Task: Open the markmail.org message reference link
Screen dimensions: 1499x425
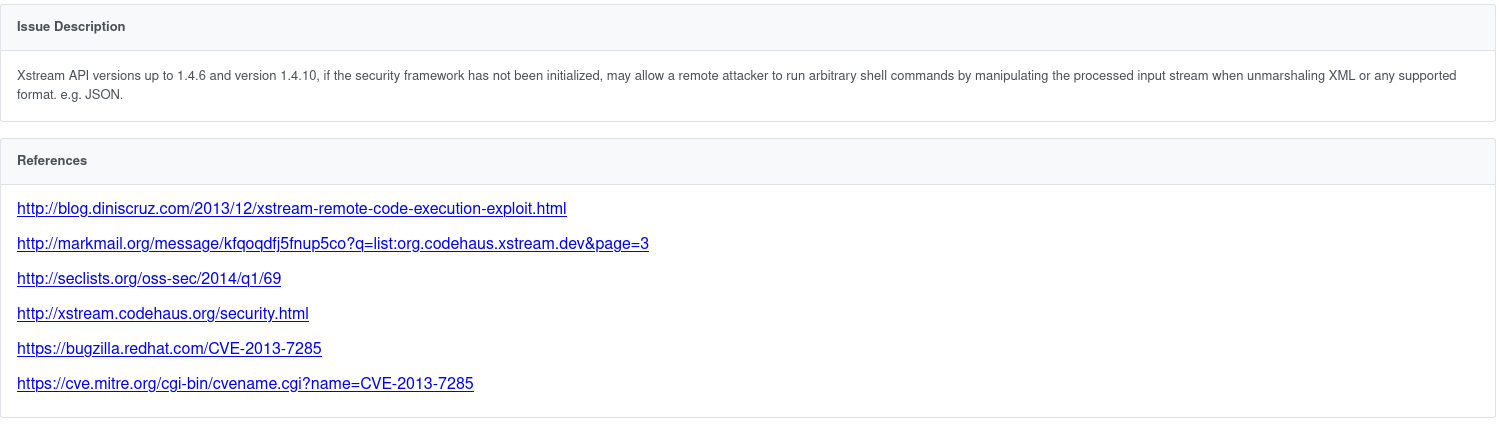Action: 332,244
